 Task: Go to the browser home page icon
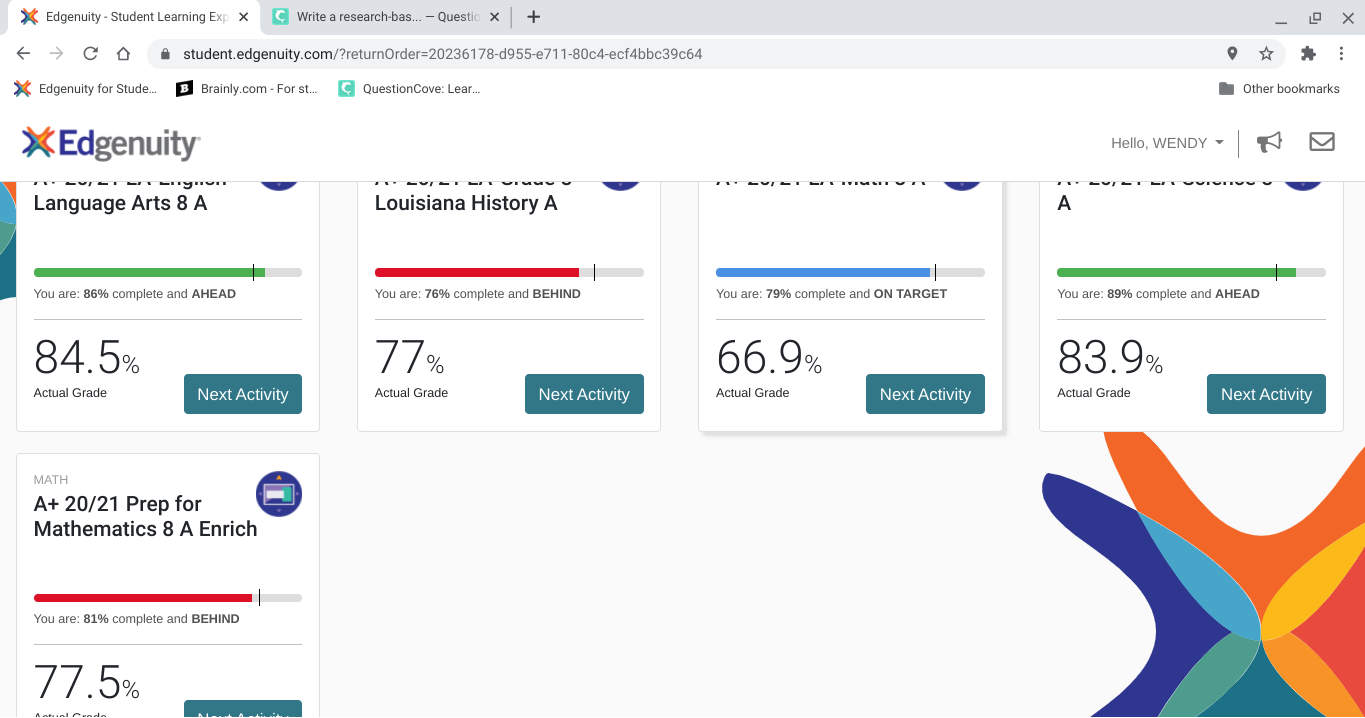[123, 54]
